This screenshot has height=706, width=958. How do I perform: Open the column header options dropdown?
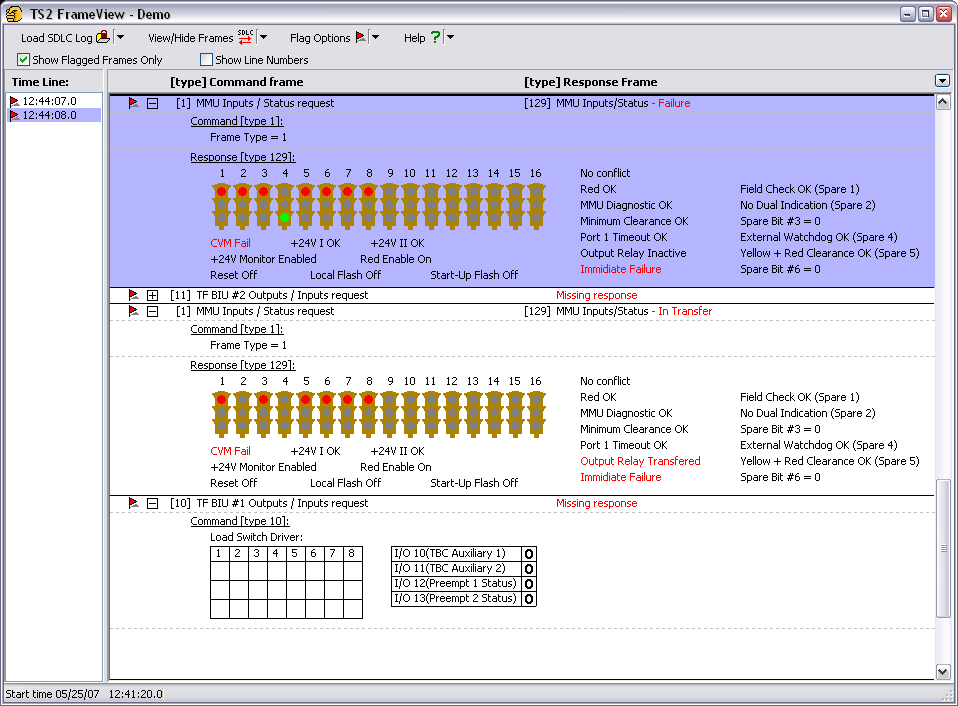click(x=941, y=81)
